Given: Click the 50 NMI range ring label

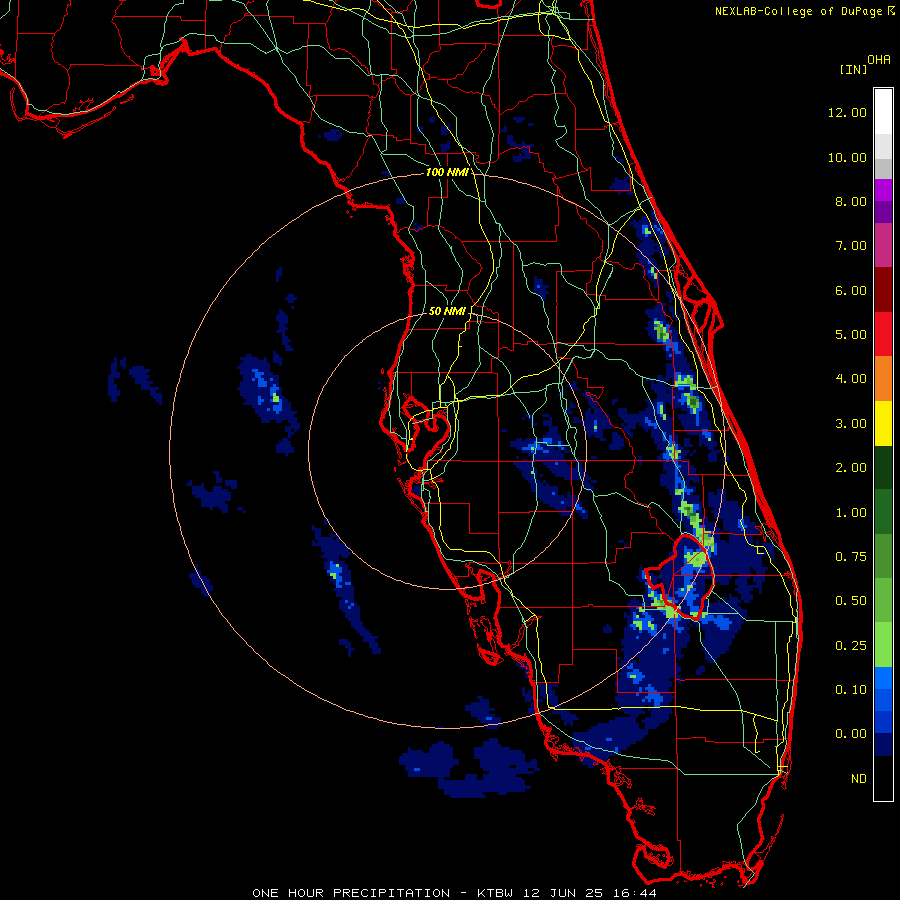Looking at the screenshot, I should tap(447, 311).
